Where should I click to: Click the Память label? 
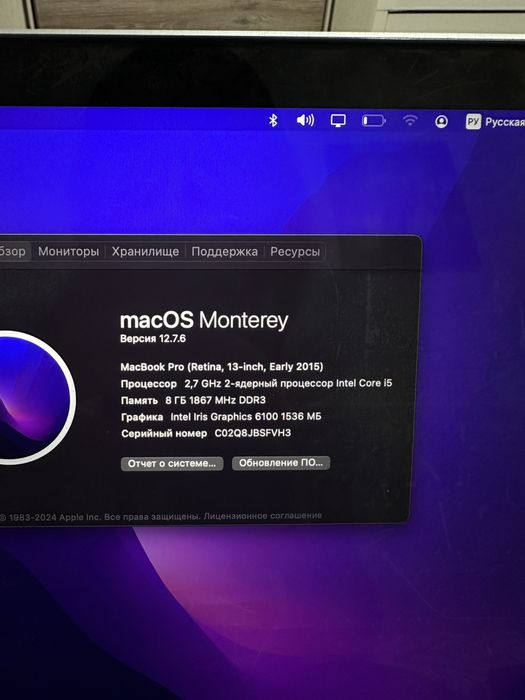pyautogui.click(x=139, y=400)
